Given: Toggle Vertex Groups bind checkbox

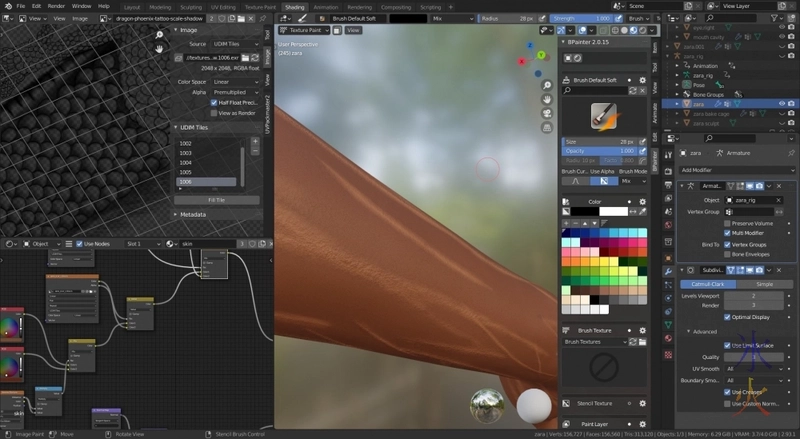Looking at the screenshot, I should click(727, 245).
